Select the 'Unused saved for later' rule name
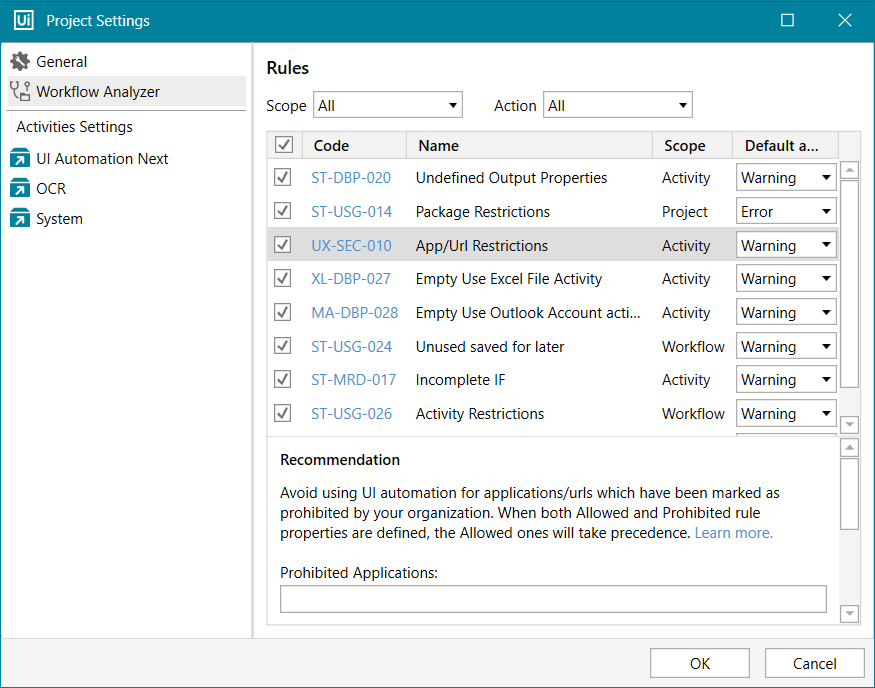The image size is (875, 688). (490, 347)
